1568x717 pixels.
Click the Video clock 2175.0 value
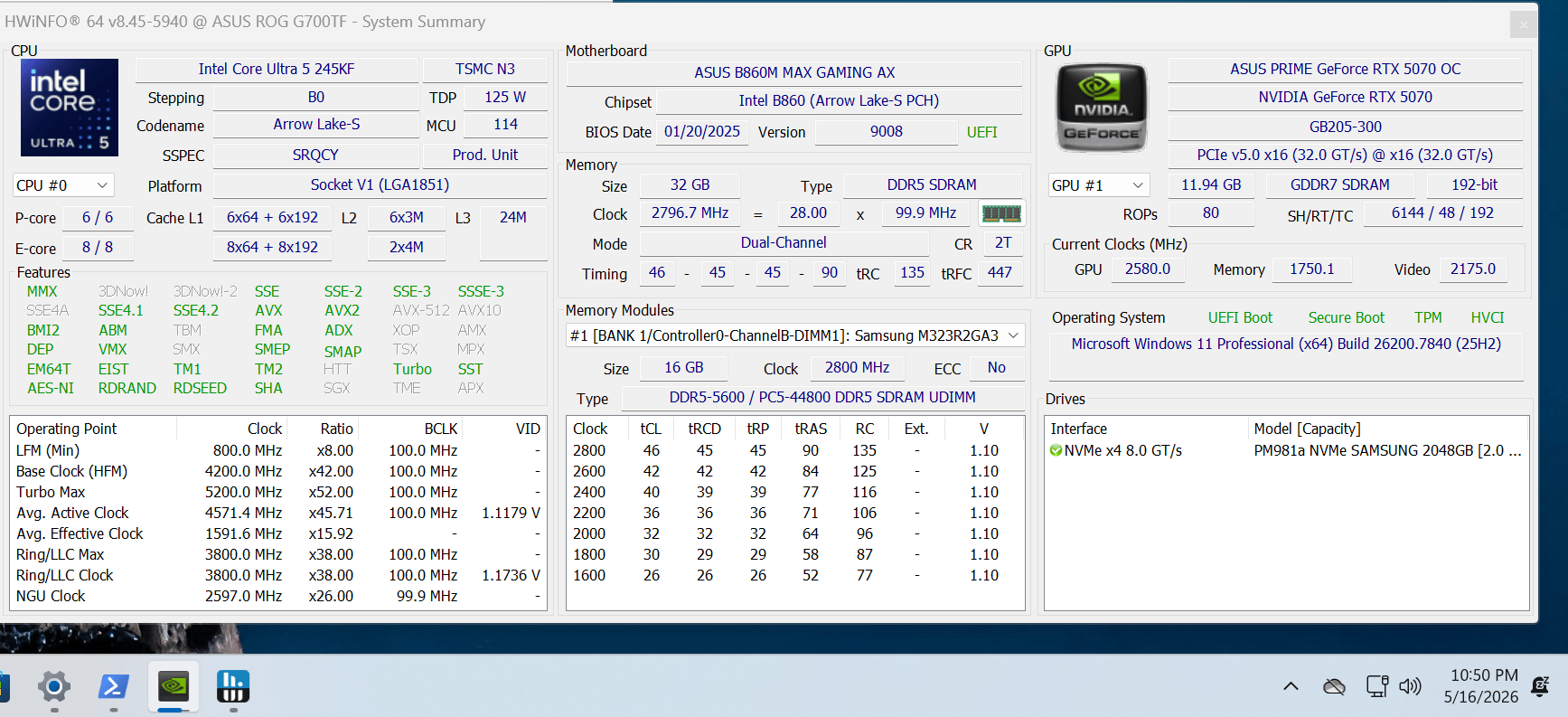[x=1473, y=269]
